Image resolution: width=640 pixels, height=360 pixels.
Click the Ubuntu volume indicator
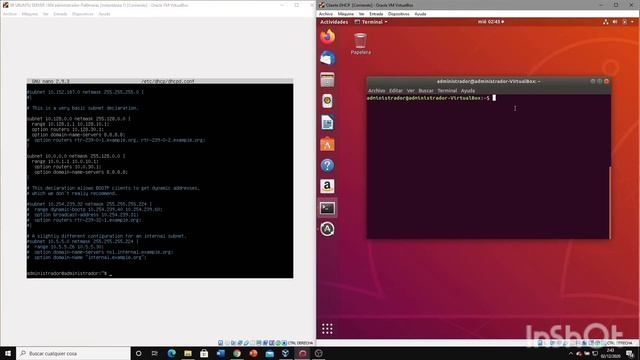point(615,22)
